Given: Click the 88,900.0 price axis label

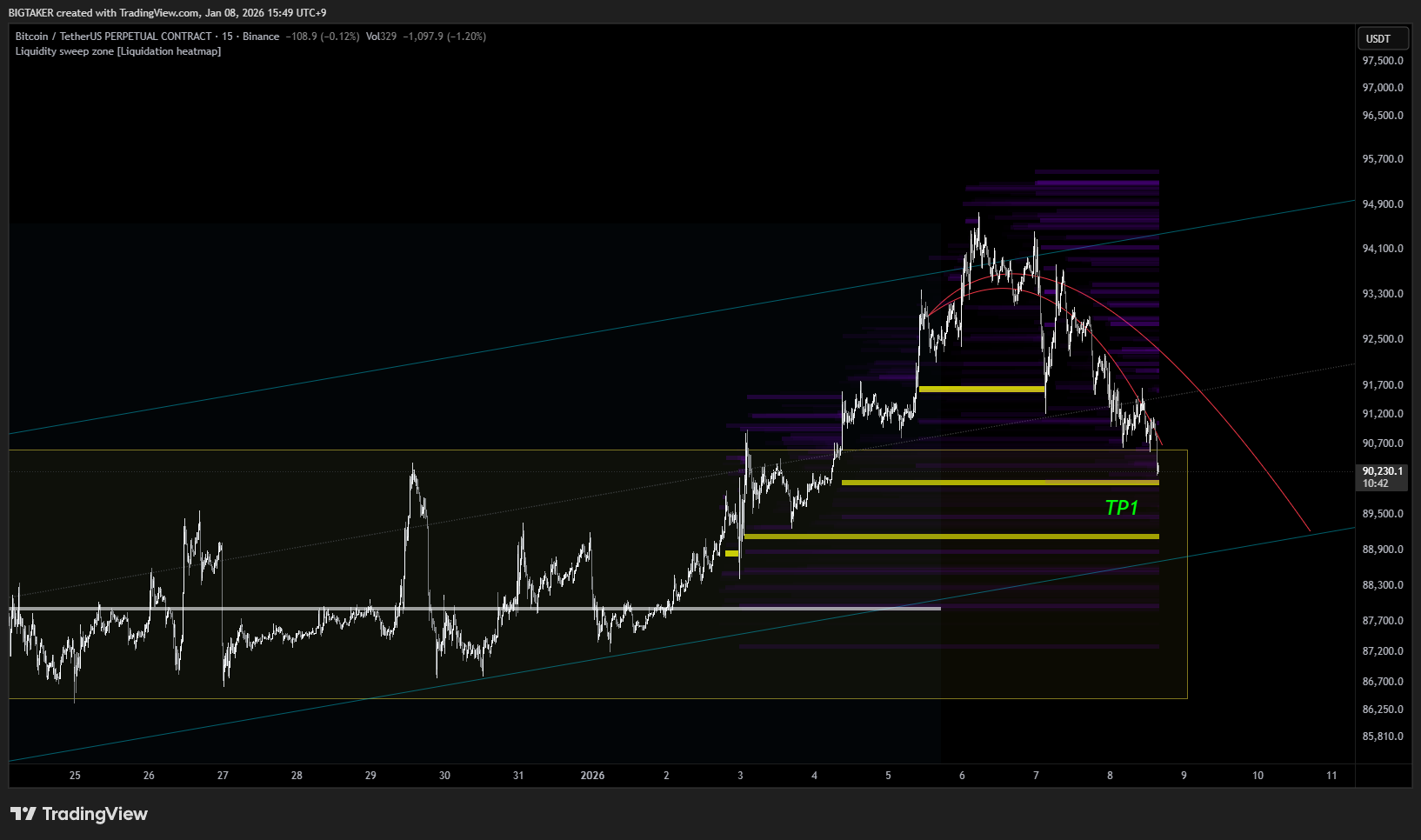Looking at the screenshot, I should click(1383, 550).
